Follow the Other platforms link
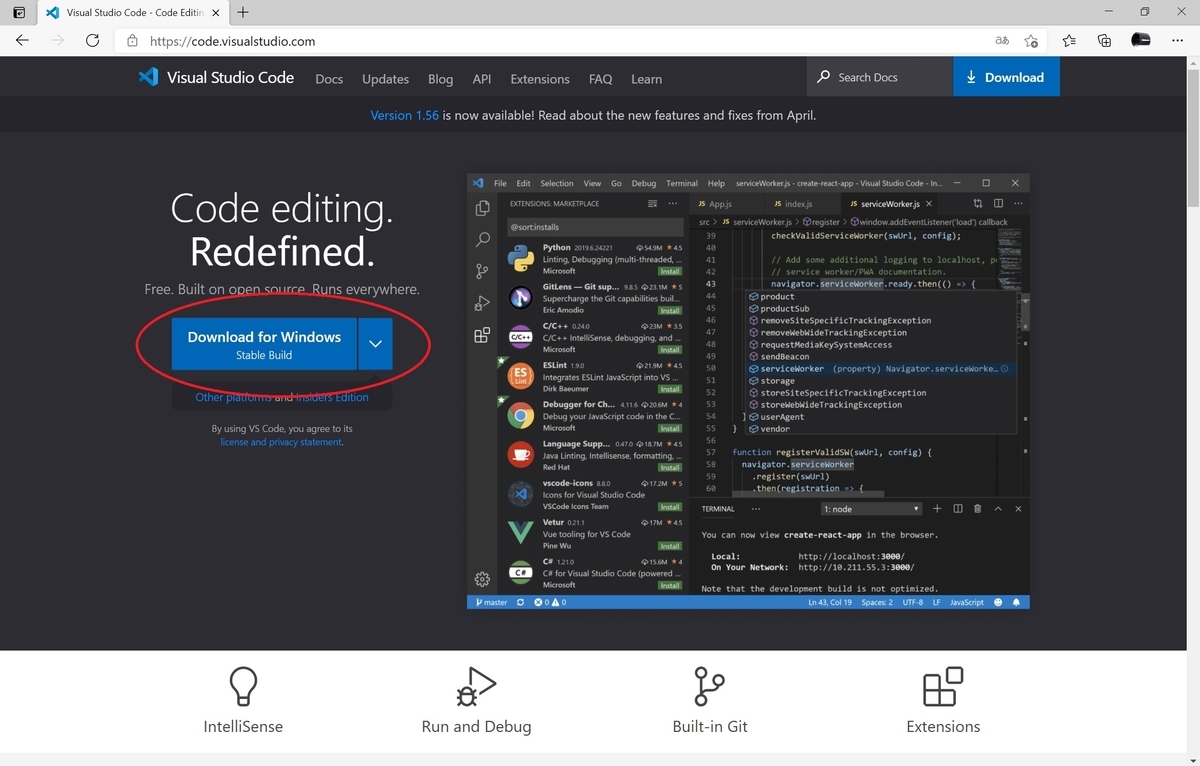 tap(233, 397)
